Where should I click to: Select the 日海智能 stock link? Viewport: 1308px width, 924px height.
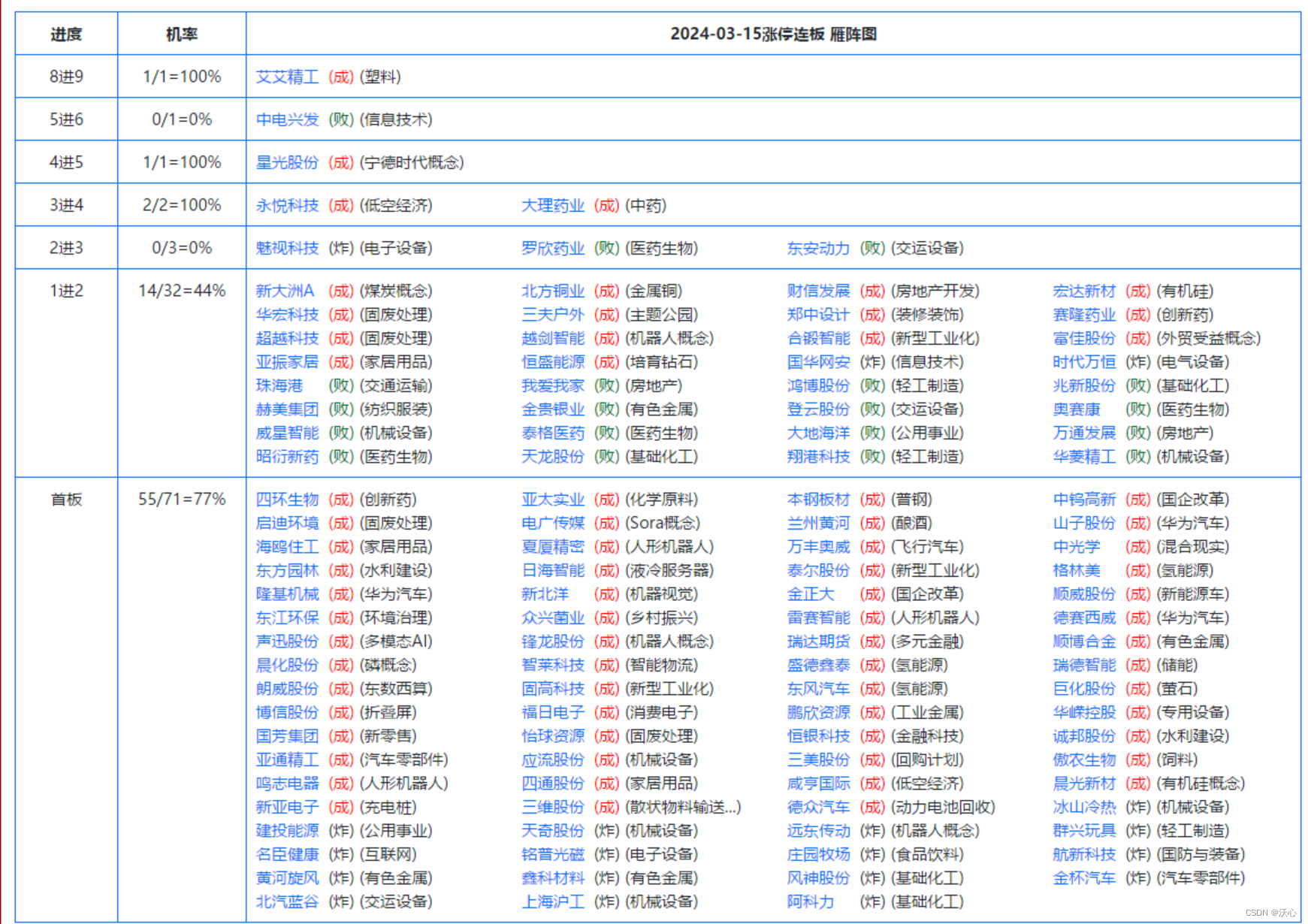pos(553,570)
